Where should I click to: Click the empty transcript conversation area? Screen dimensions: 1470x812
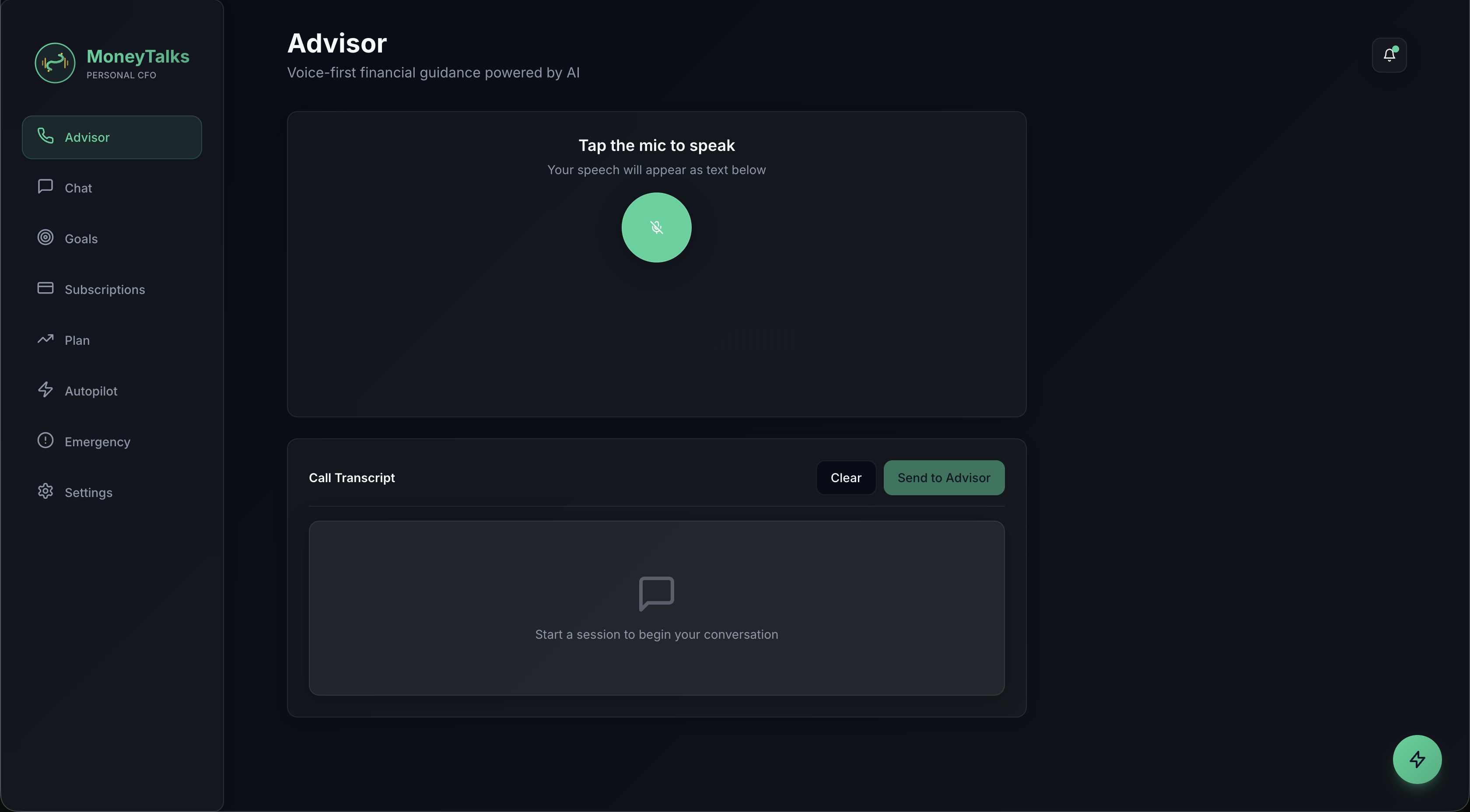[x=656, y=608]
